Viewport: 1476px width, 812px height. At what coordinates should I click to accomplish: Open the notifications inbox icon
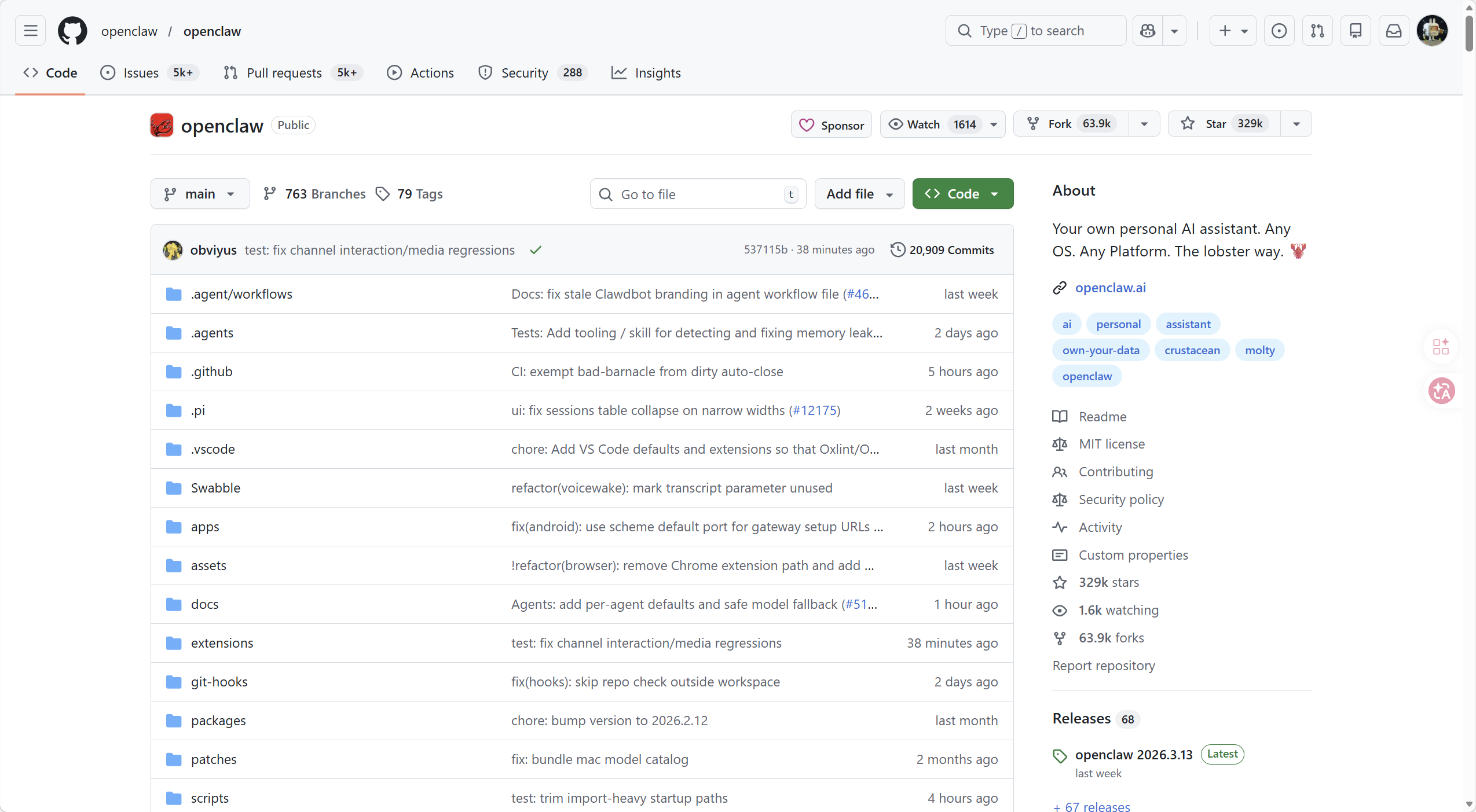click(1393, 31)
